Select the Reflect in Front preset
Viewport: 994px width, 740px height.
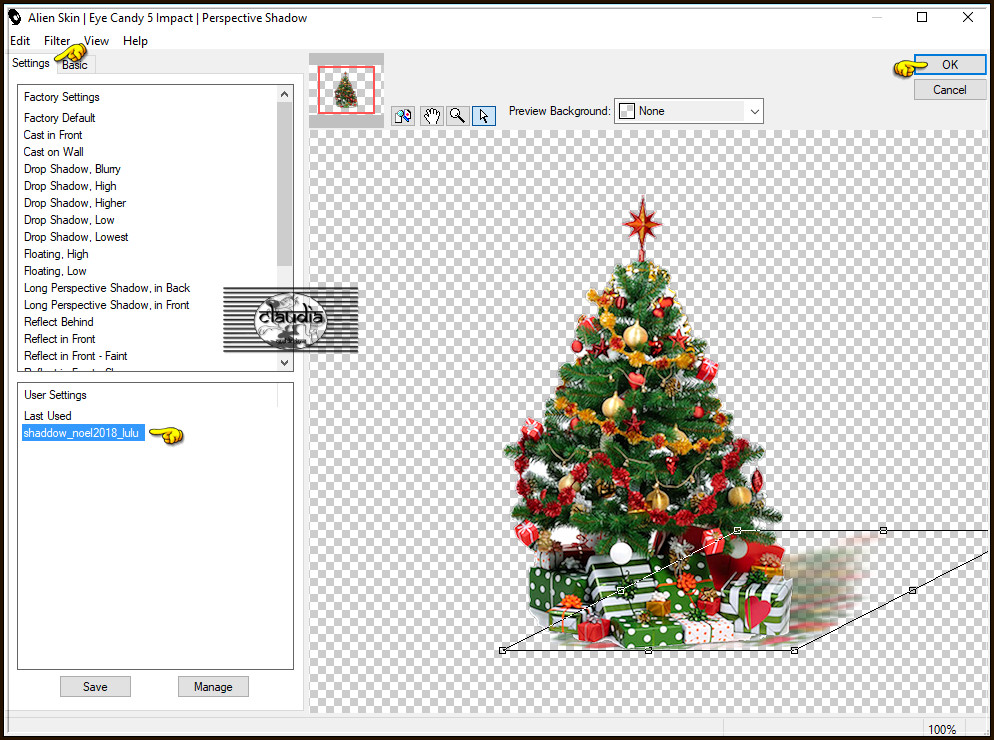click(x=60, y=339)
